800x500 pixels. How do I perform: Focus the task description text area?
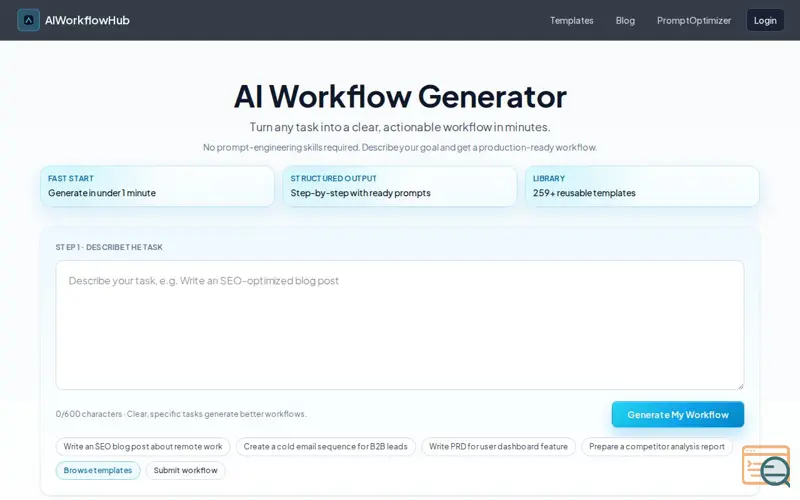click(x=399, y=325)
